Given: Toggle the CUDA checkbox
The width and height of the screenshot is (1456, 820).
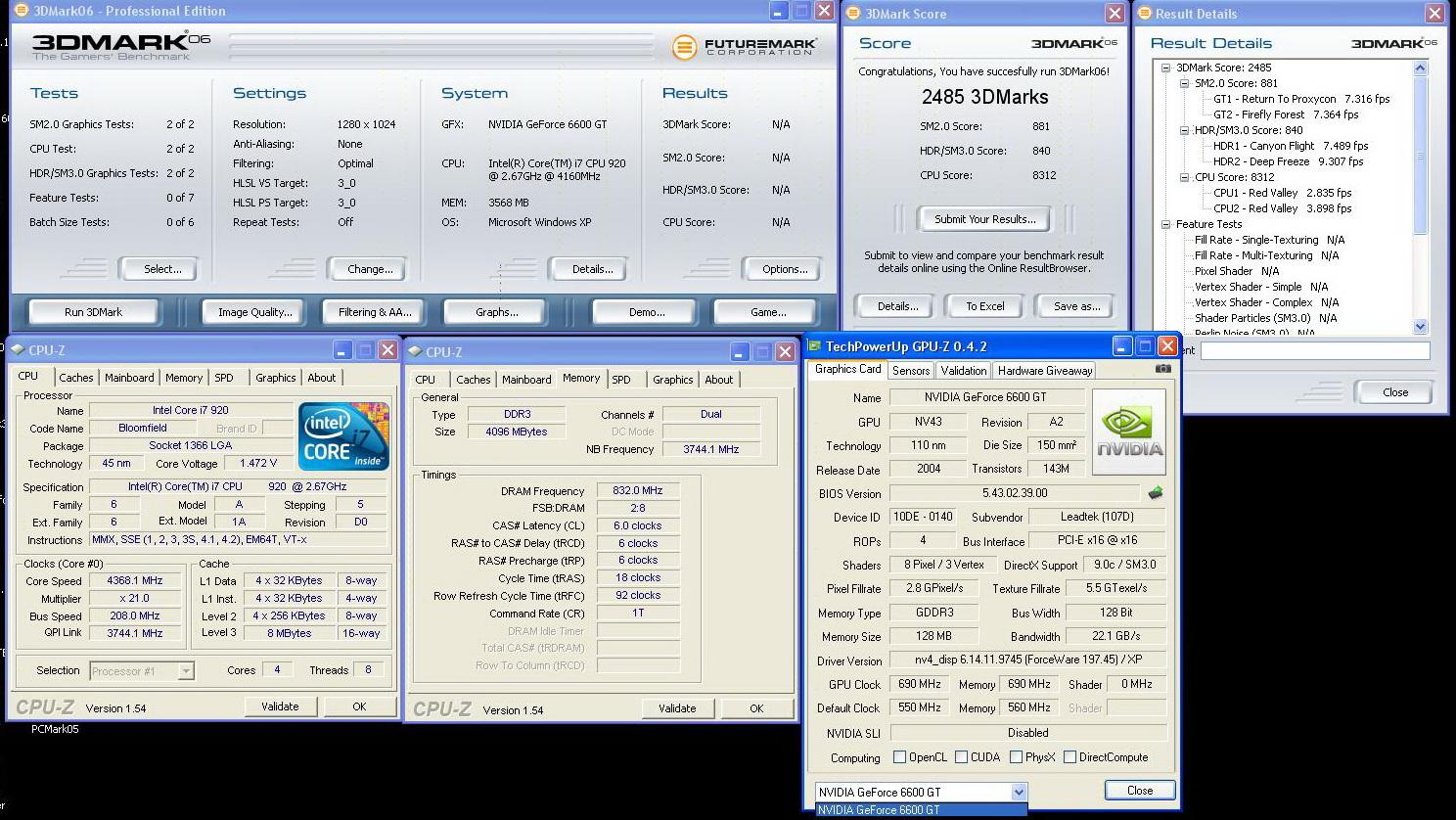Looking at the screenshot, I should 961,757.
